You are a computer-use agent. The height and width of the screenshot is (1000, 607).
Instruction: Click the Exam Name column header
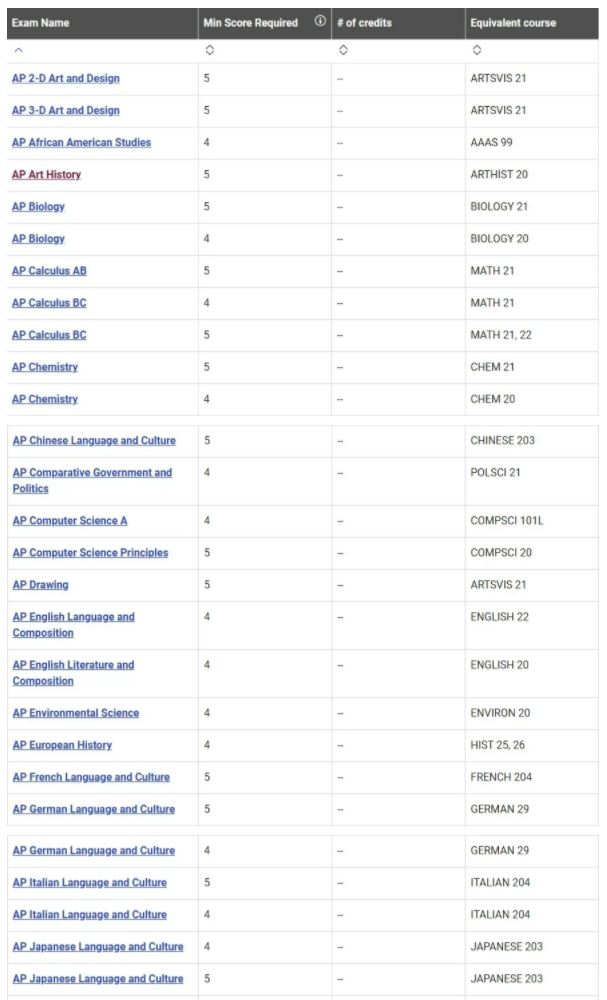click(41, 22)
